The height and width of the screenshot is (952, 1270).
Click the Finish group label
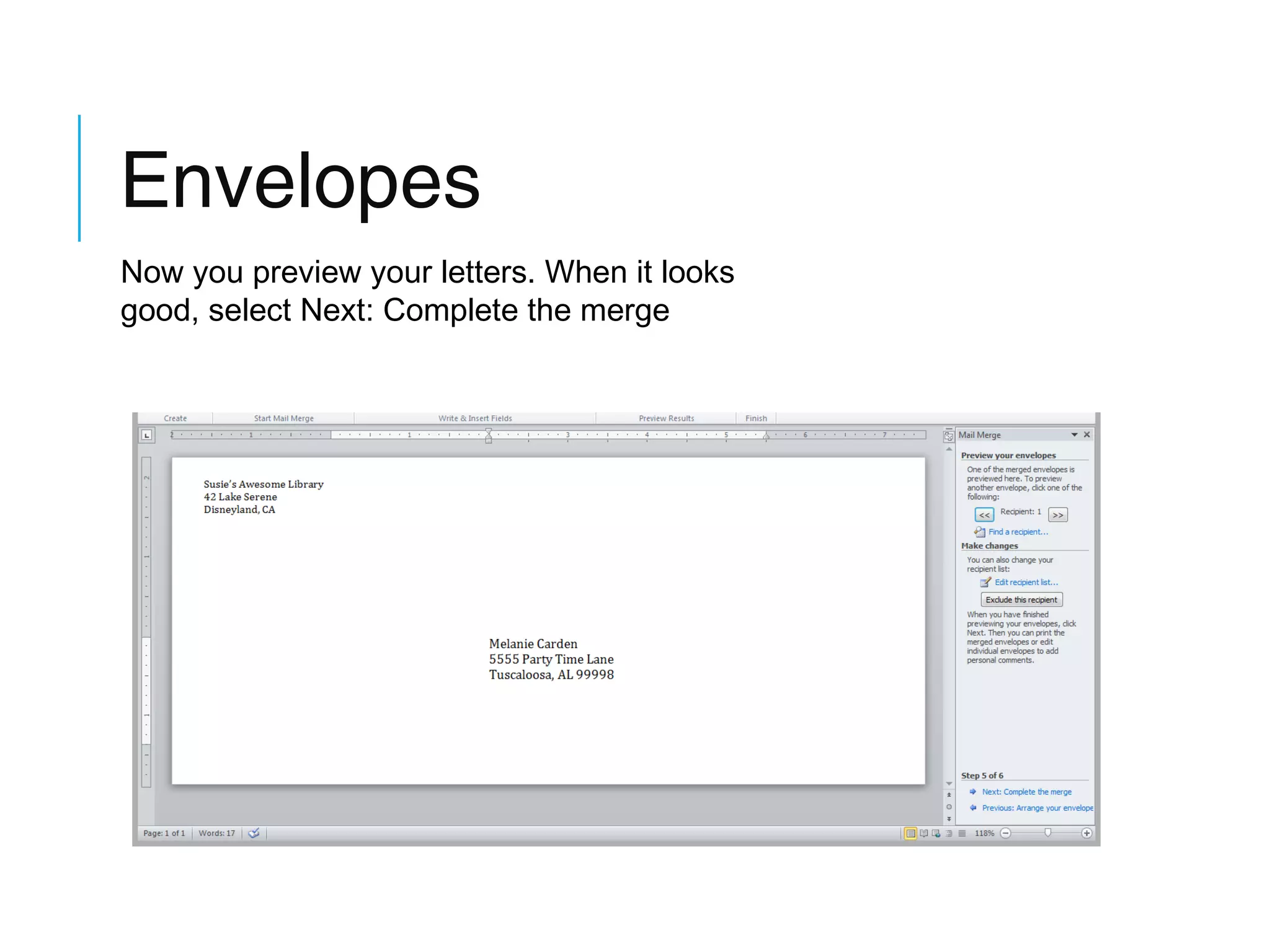(x=756, y=418)
